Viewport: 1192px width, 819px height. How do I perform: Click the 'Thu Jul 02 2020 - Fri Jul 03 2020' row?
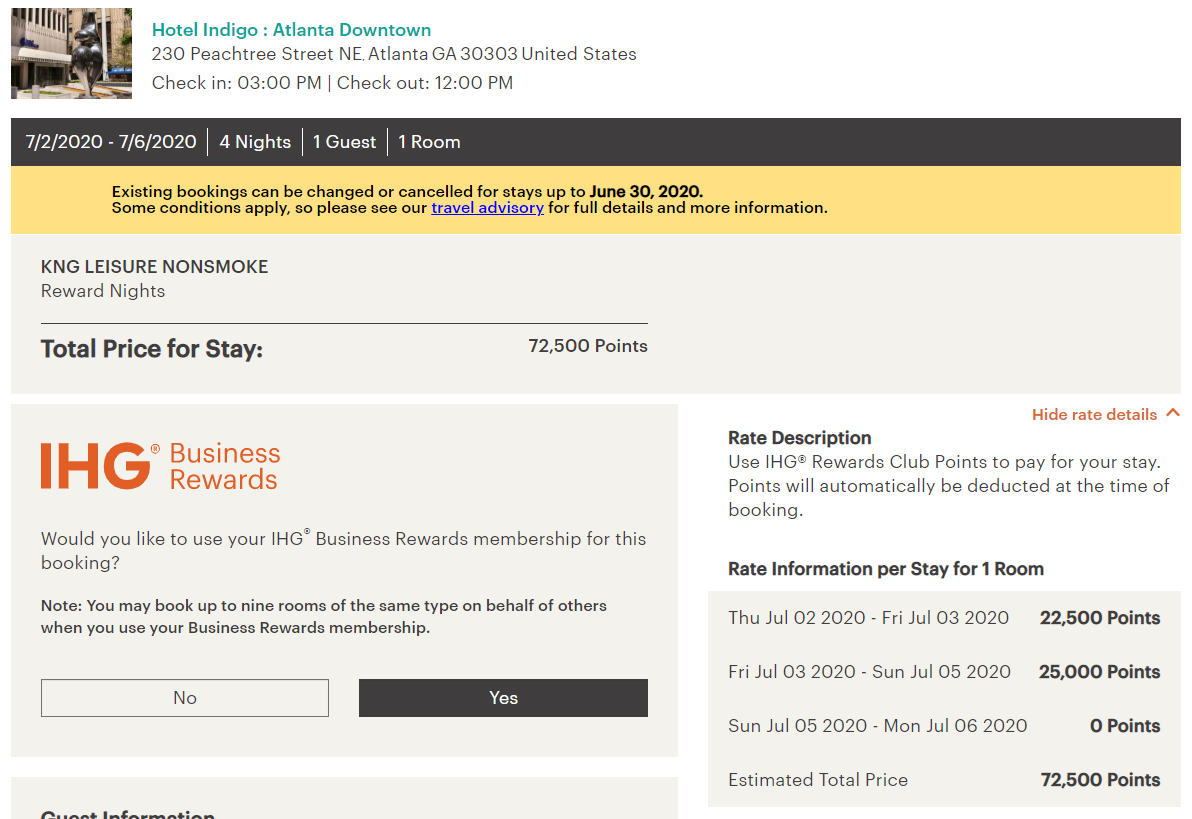[x=944, y=617]
